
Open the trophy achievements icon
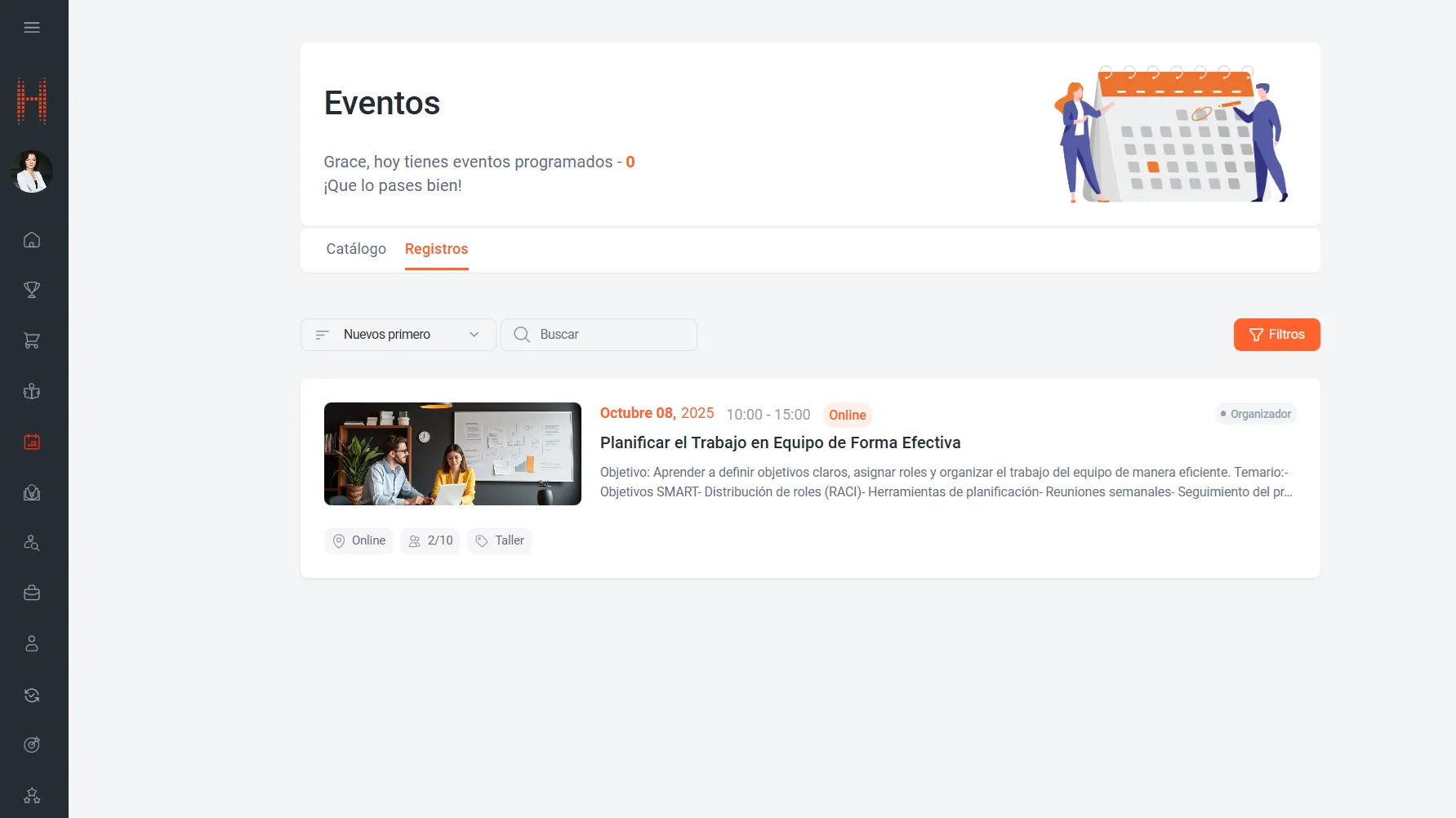(32, 290)
